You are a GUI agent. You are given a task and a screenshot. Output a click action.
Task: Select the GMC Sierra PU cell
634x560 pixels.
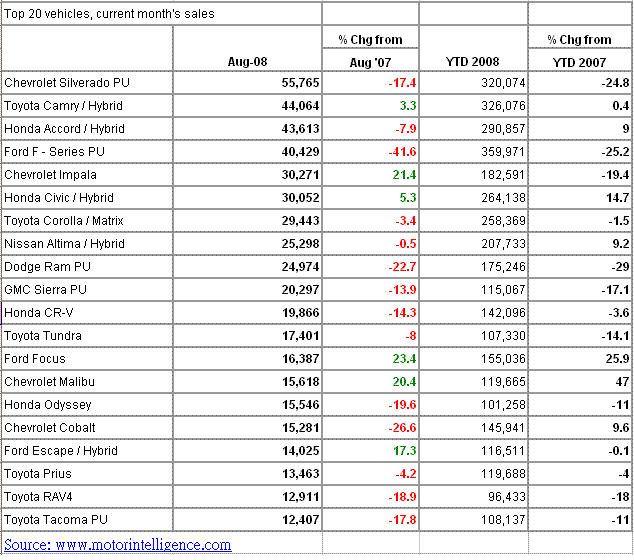pos(87,290)
